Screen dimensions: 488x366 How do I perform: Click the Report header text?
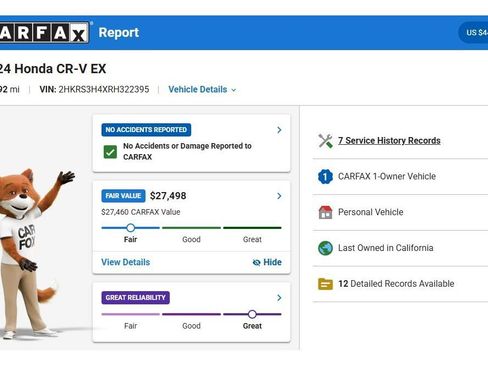(x=119, y=33)
